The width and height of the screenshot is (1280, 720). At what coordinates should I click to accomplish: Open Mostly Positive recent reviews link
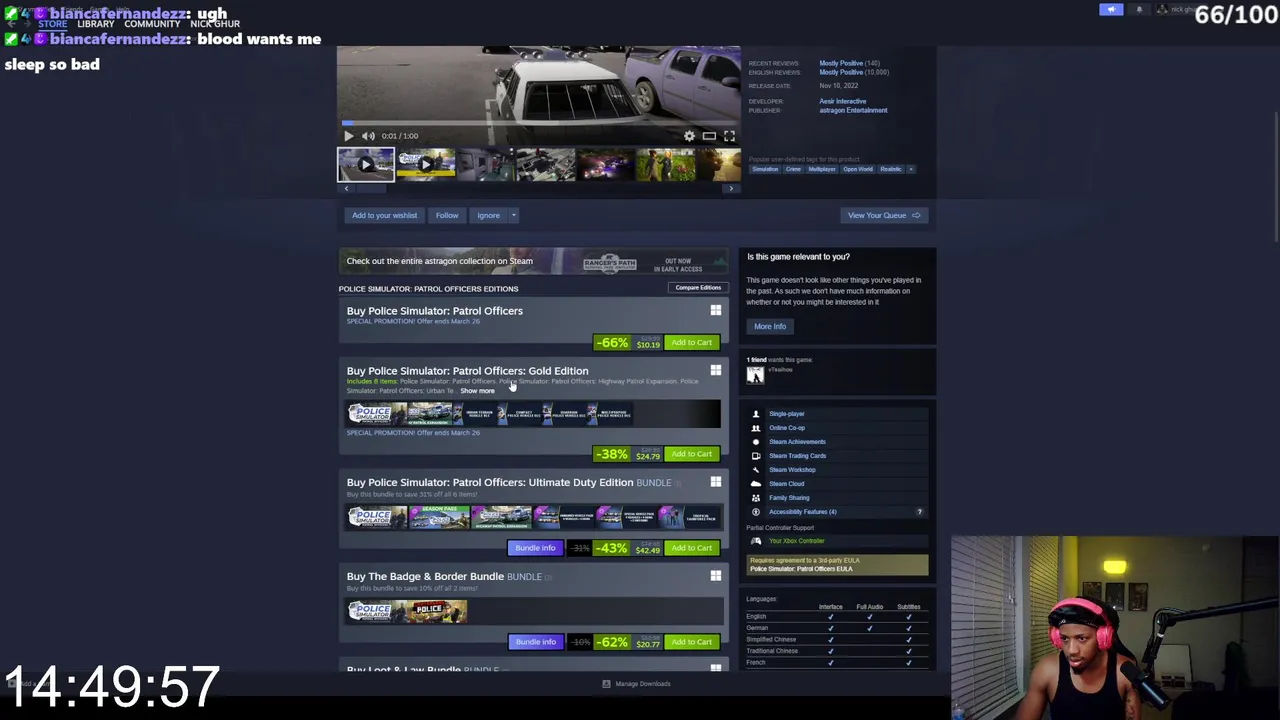point(841,63)
